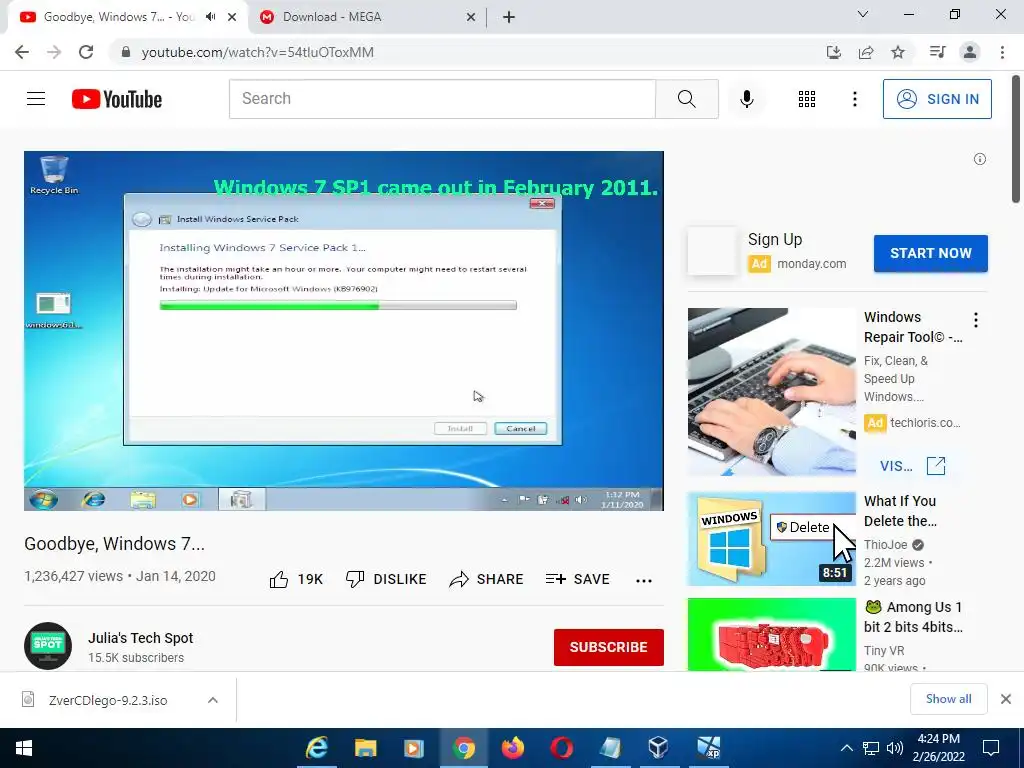
Task: Focus the YouTube Search field
Action: (x=442, y=99)
